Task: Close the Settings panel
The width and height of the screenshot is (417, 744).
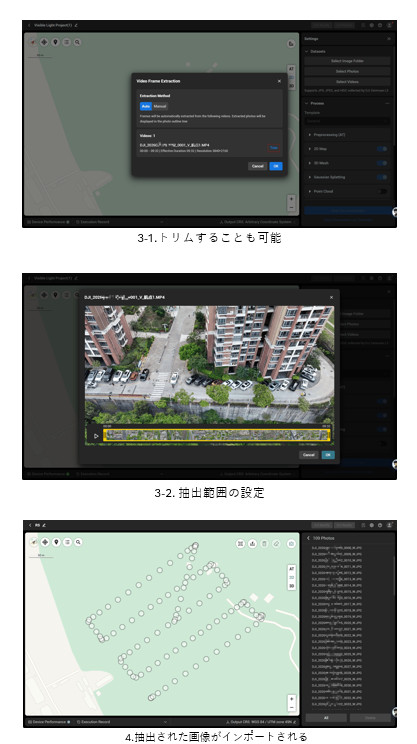Action: (389, 38)
